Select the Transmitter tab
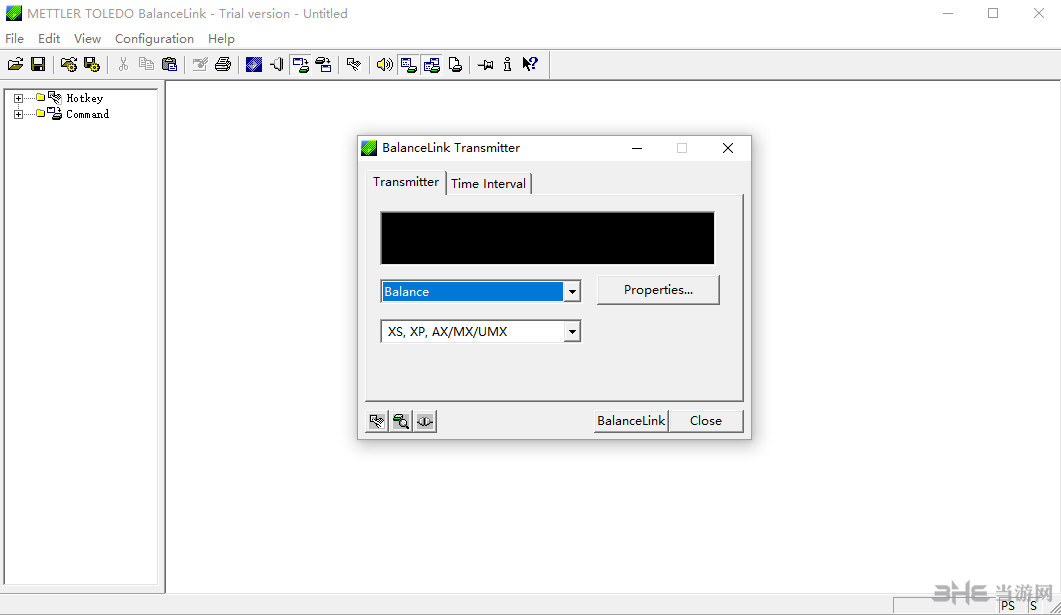The width and height of the screenshot is (1061, 615). 406,181
